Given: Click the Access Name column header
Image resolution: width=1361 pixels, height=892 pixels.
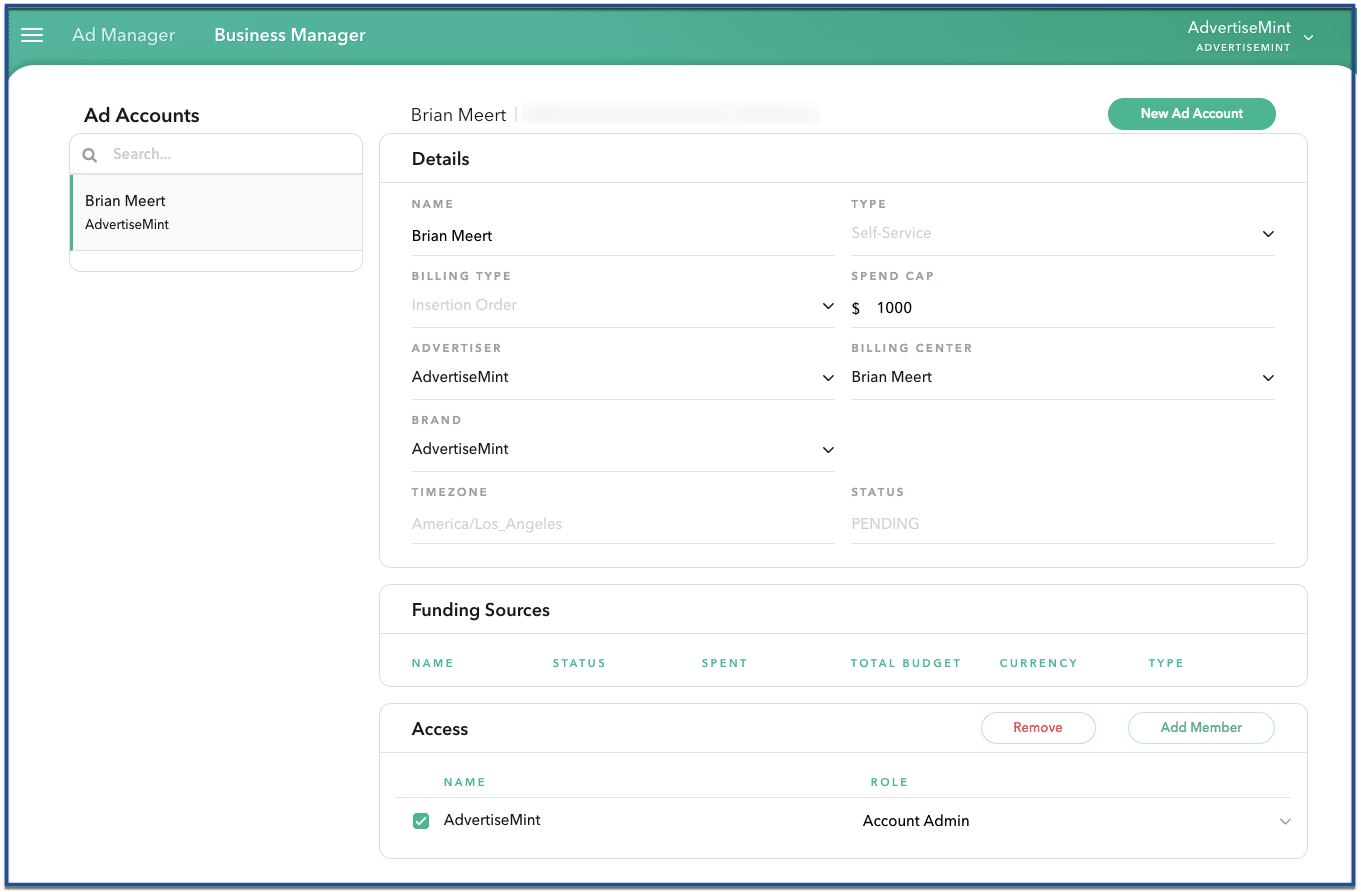Looking at the screenshot, I should 465,782.
